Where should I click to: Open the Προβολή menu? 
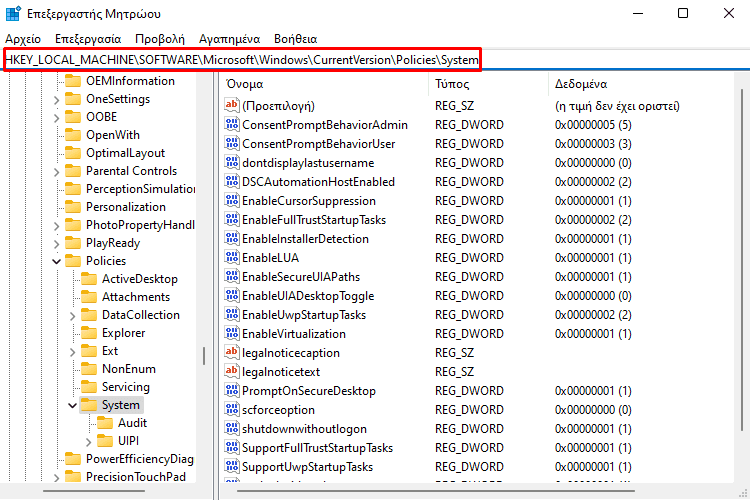160,39
